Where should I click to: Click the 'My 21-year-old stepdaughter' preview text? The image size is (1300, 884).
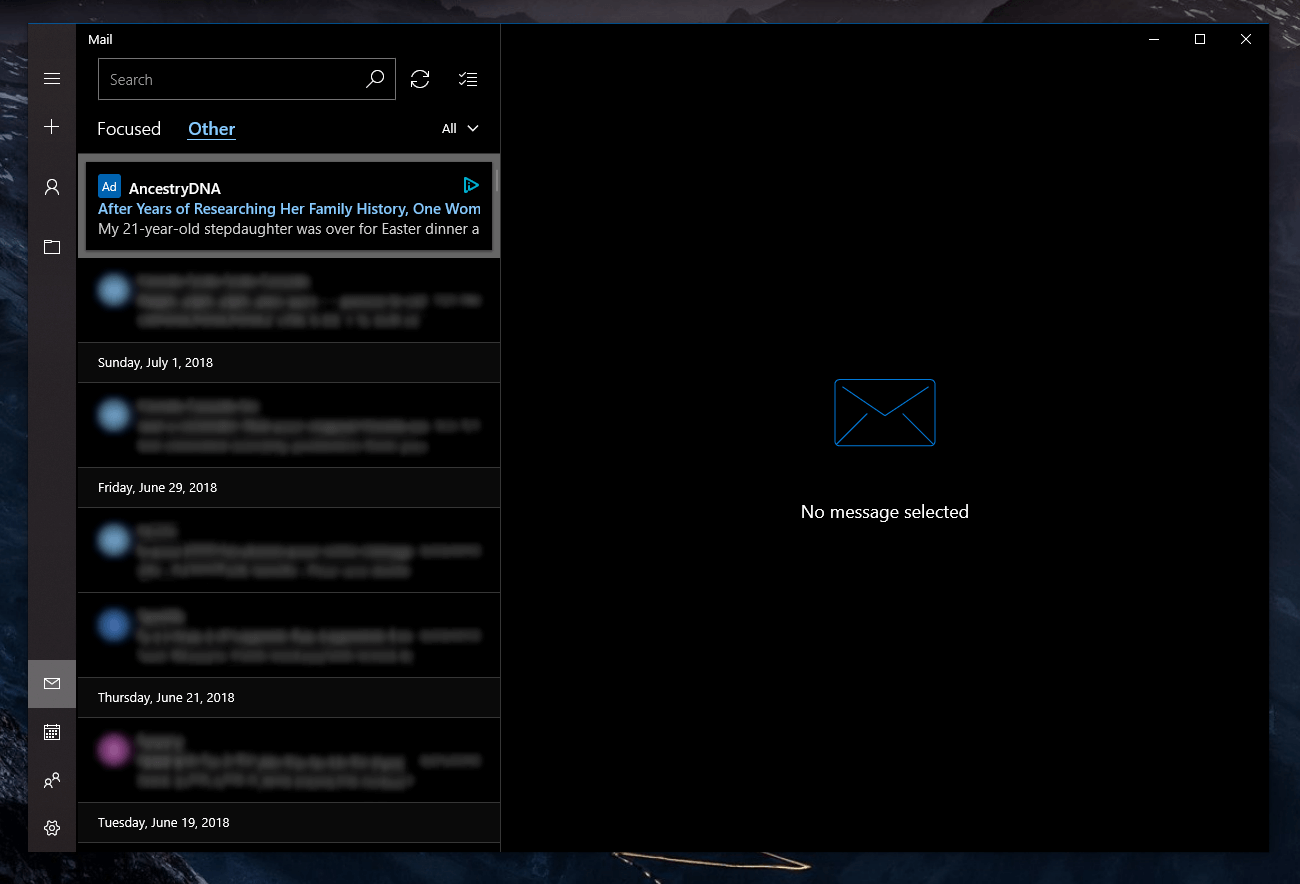pos(289,229)
